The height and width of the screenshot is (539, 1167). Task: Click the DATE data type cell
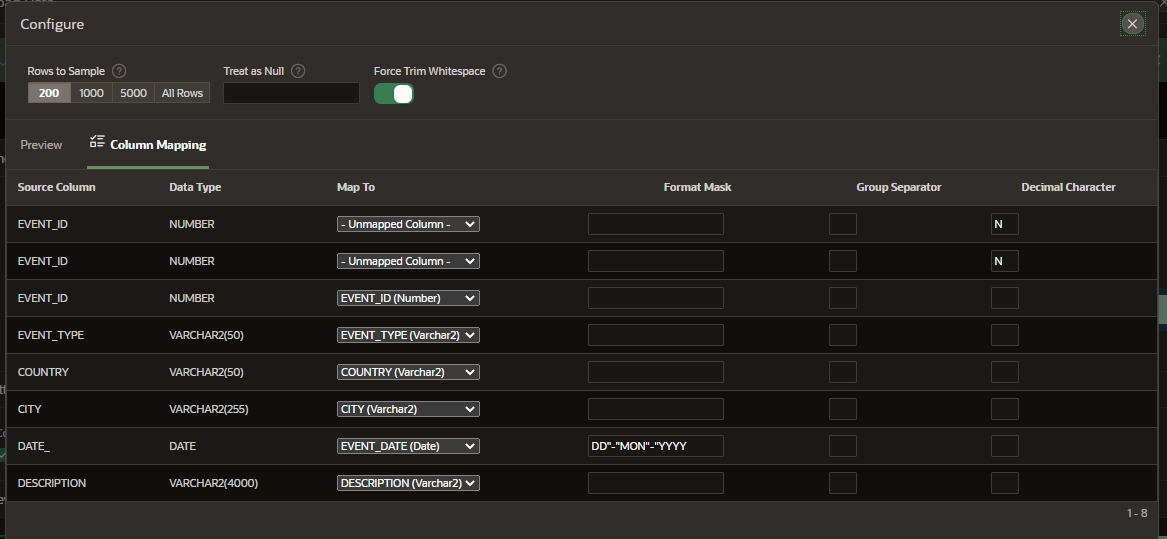click(x=182, y=446)
